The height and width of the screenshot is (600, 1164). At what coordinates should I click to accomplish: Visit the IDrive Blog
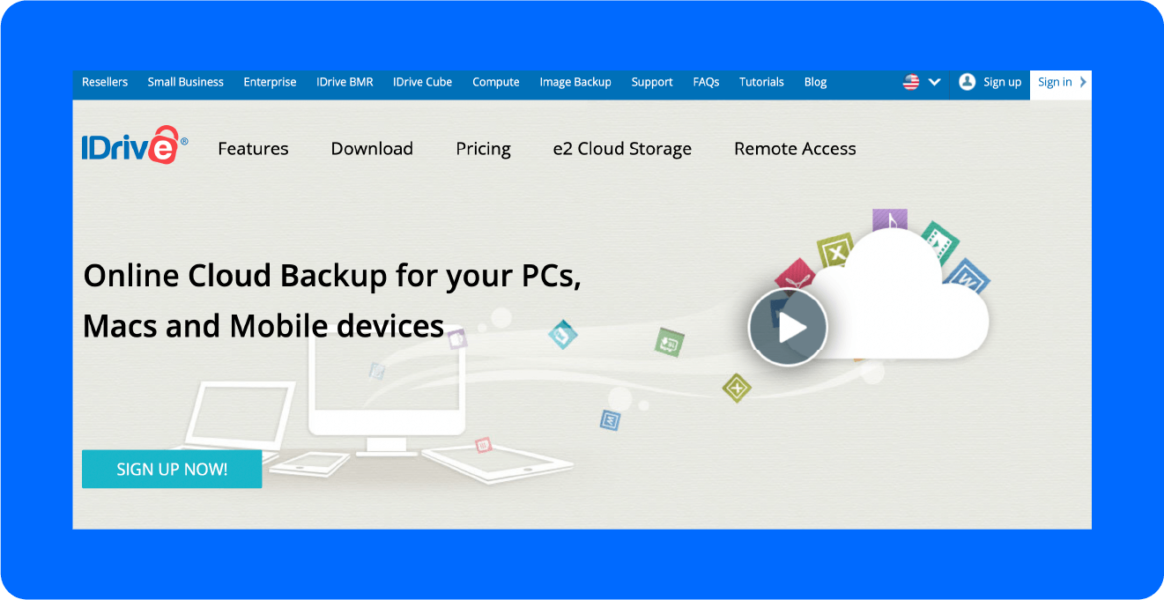coord(815,82)
